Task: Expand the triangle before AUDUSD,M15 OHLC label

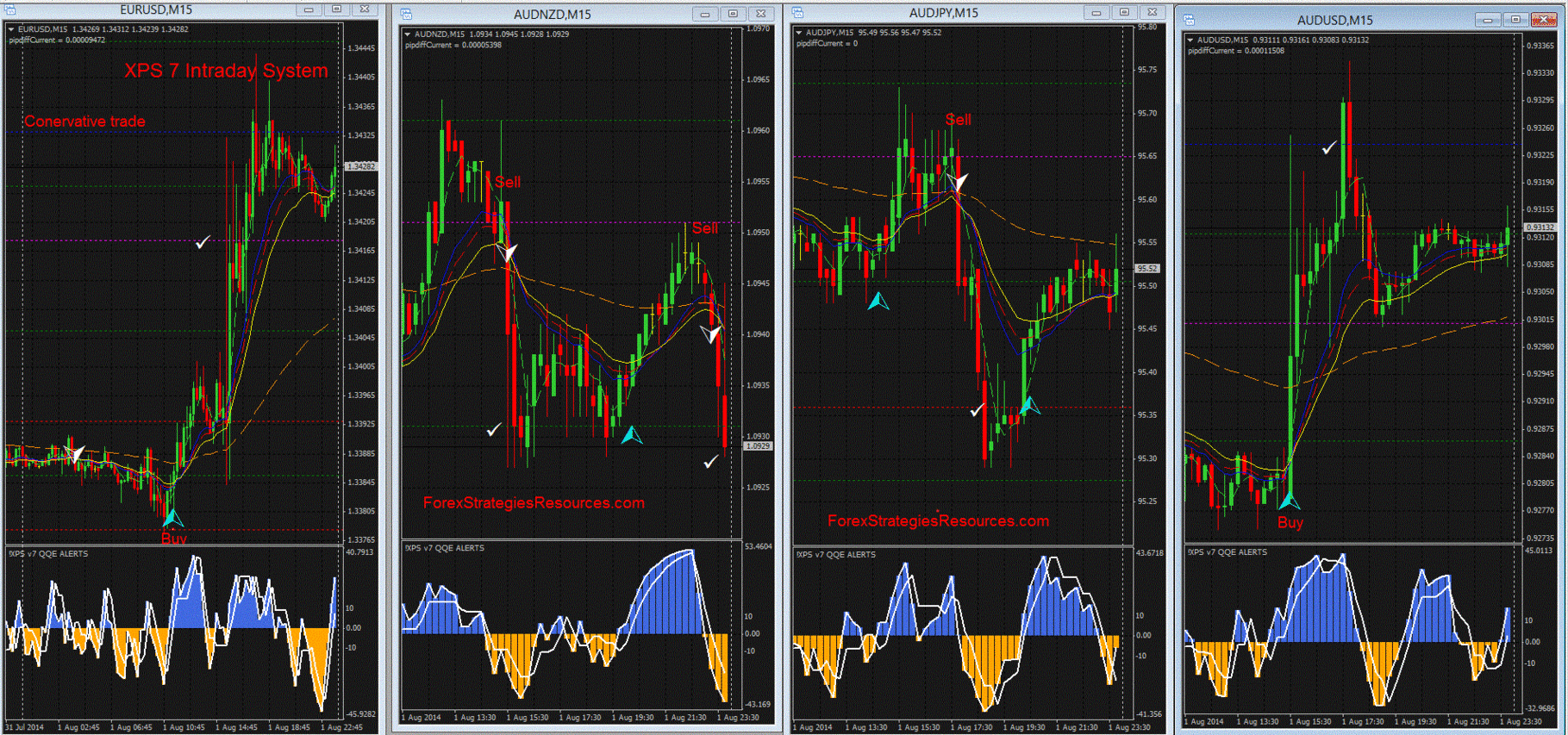Action: point(1190,40)
